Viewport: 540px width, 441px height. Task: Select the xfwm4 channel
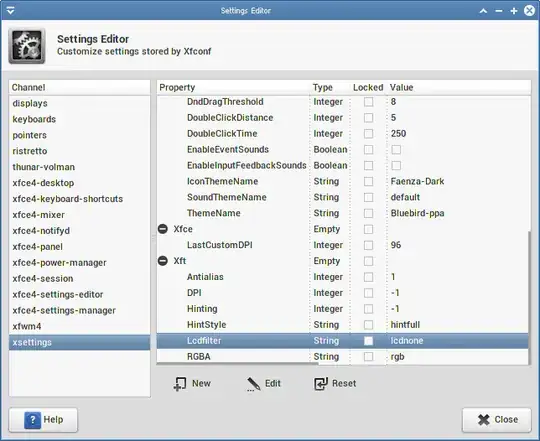pos(80,326)
